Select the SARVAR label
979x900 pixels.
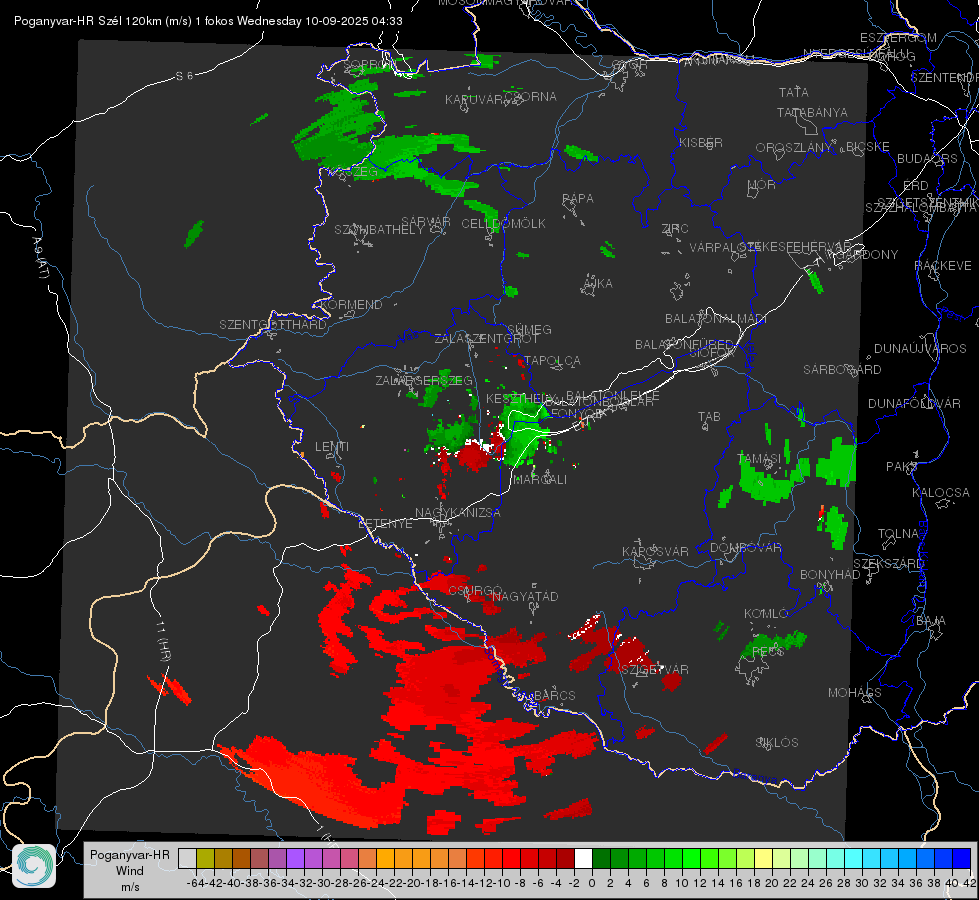coord(425,221)
